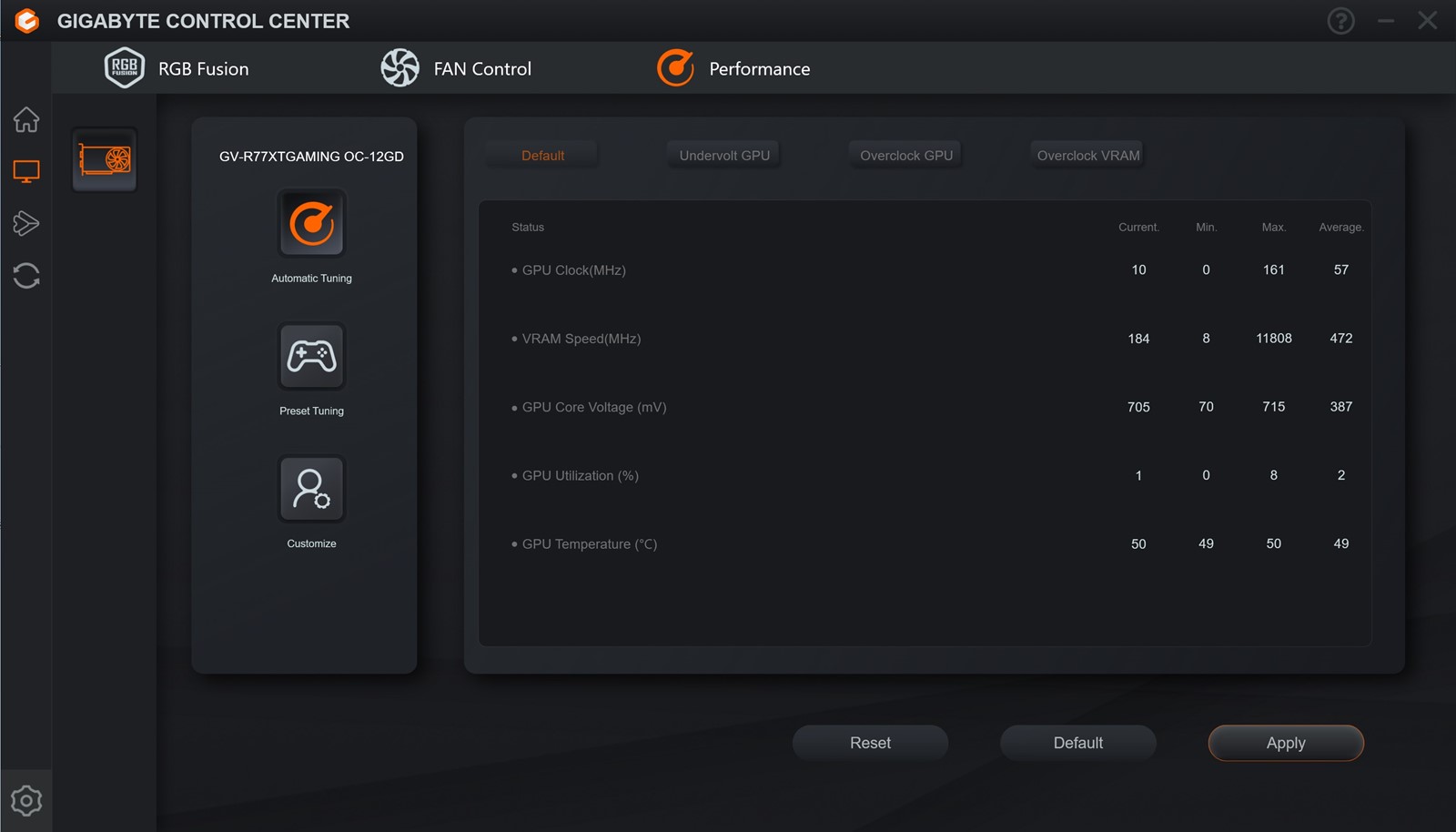Select the Default preset mode
The width and height of the screenshot is (1456, 832).
[542, 156]
